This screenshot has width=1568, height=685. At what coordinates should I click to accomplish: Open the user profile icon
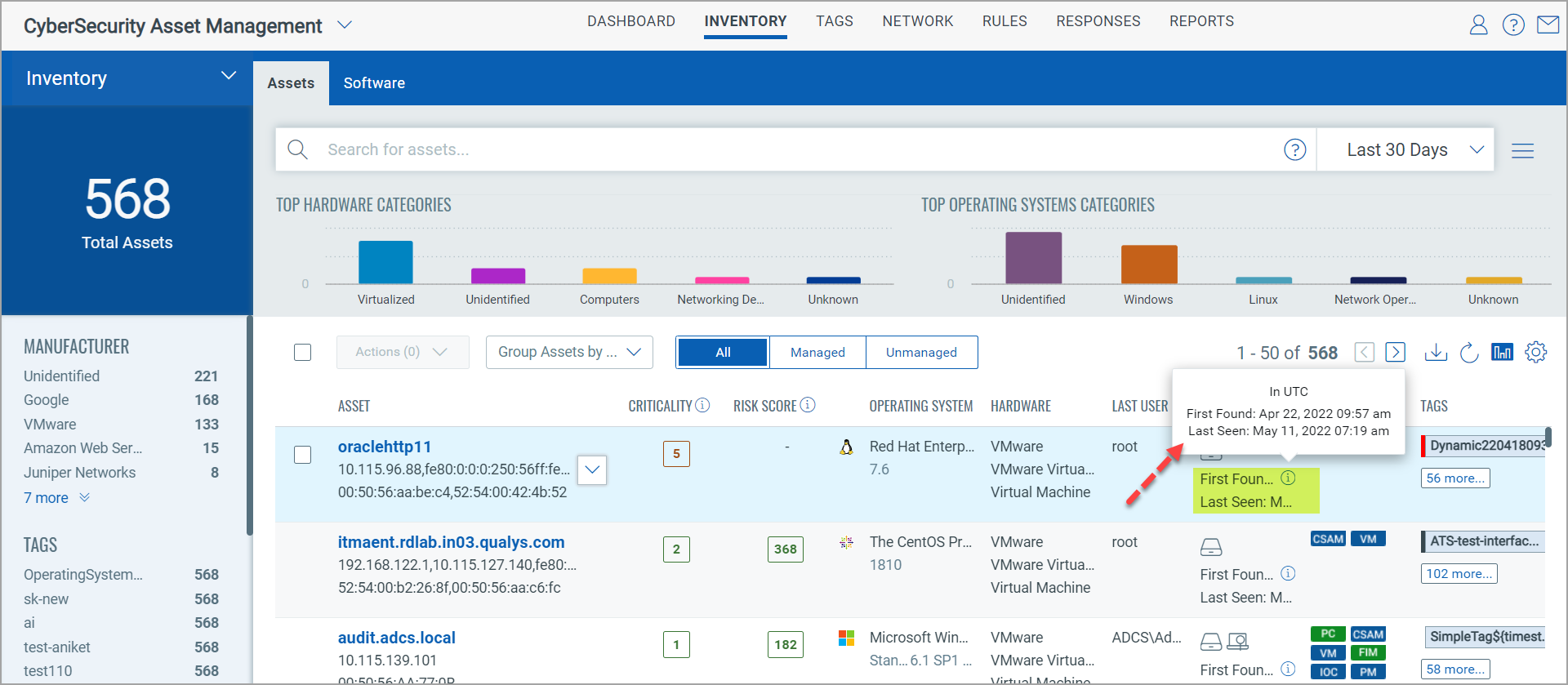point(1478,25)
